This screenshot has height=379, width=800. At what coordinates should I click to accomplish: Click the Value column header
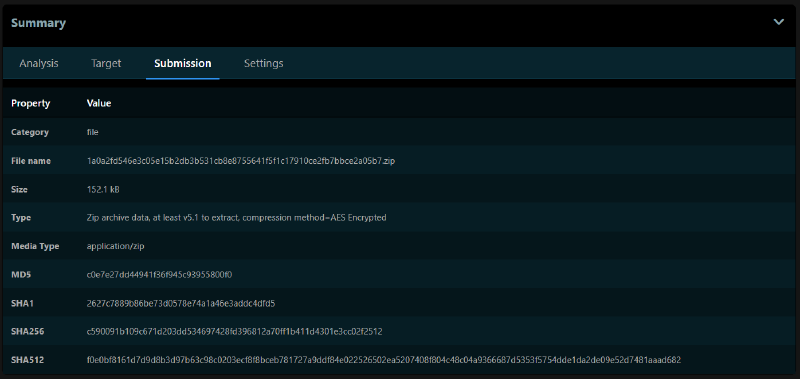[x=99, y=103]
